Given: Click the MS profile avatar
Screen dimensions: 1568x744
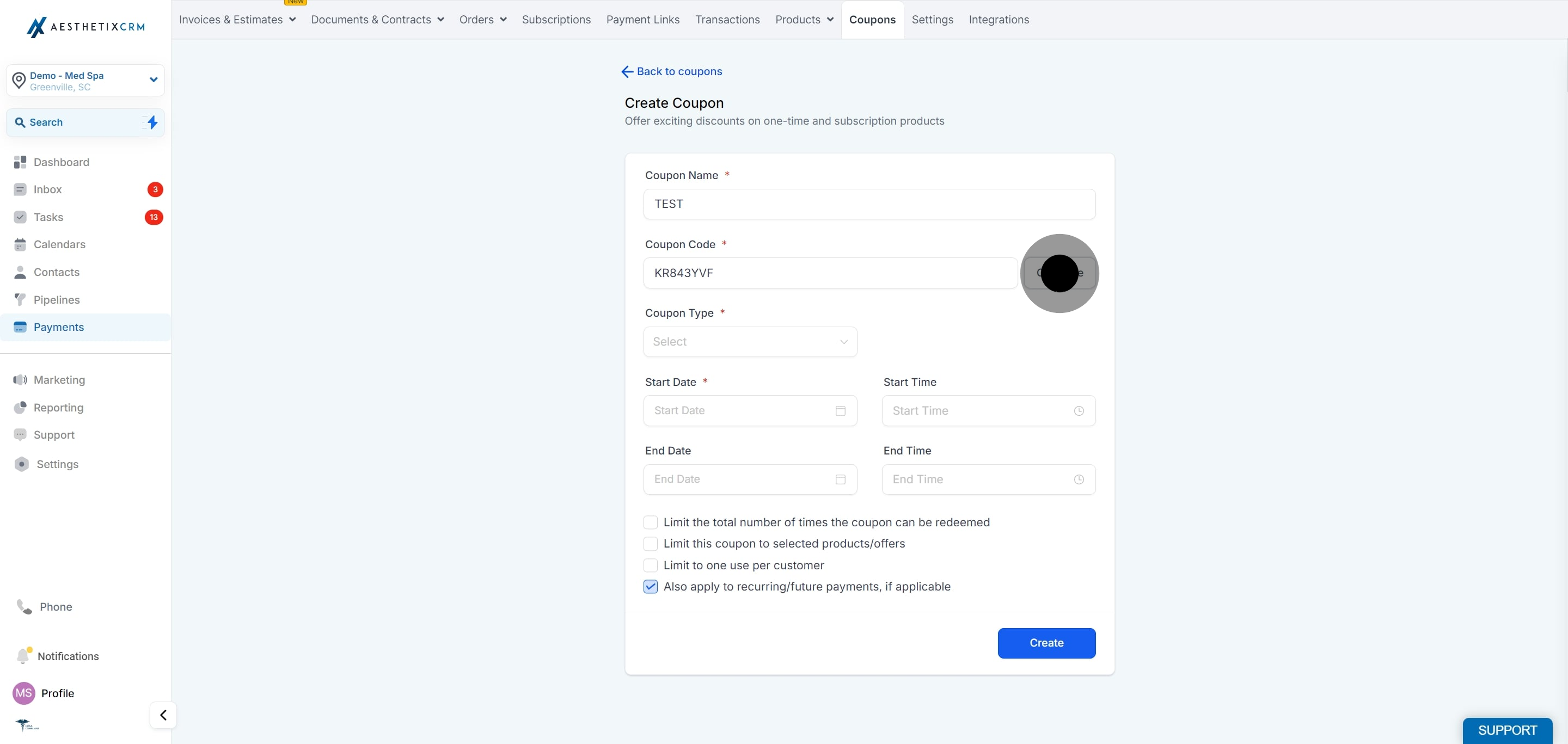Looking at the screenshot, I should pyautogui.click(x=24, y=693).
